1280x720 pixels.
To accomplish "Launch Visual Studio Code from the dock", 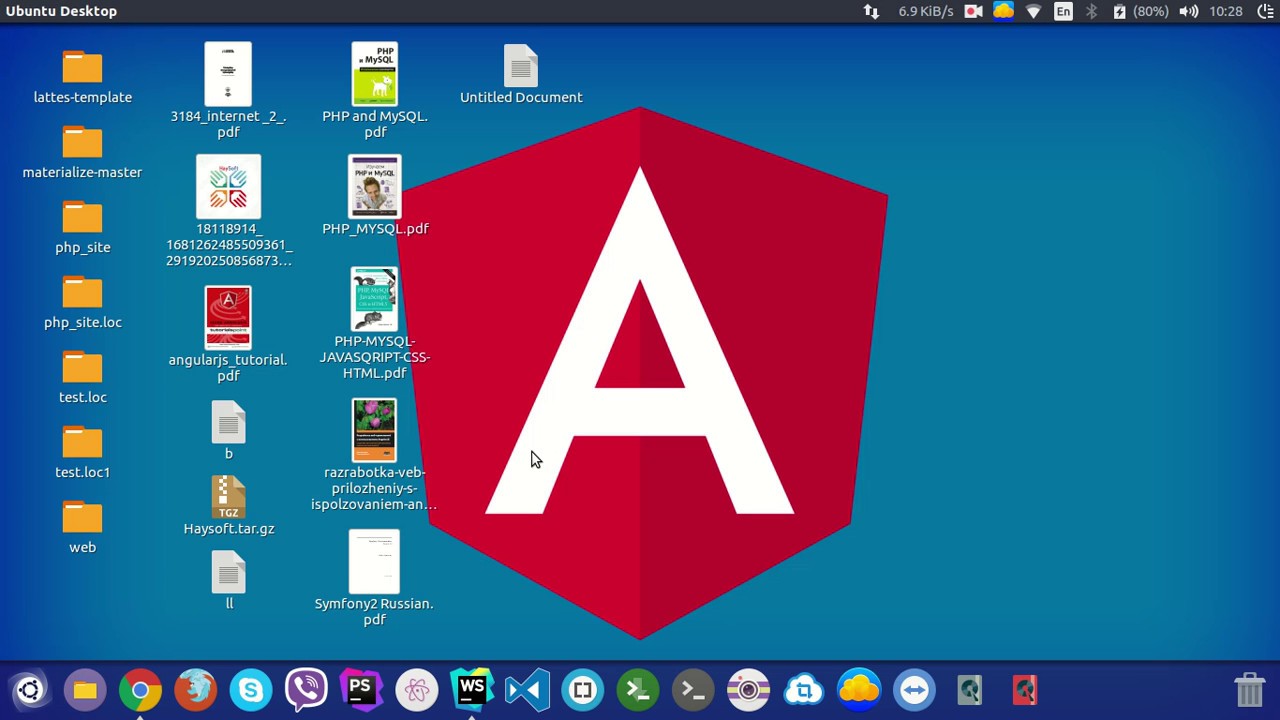I will [527, 690].
